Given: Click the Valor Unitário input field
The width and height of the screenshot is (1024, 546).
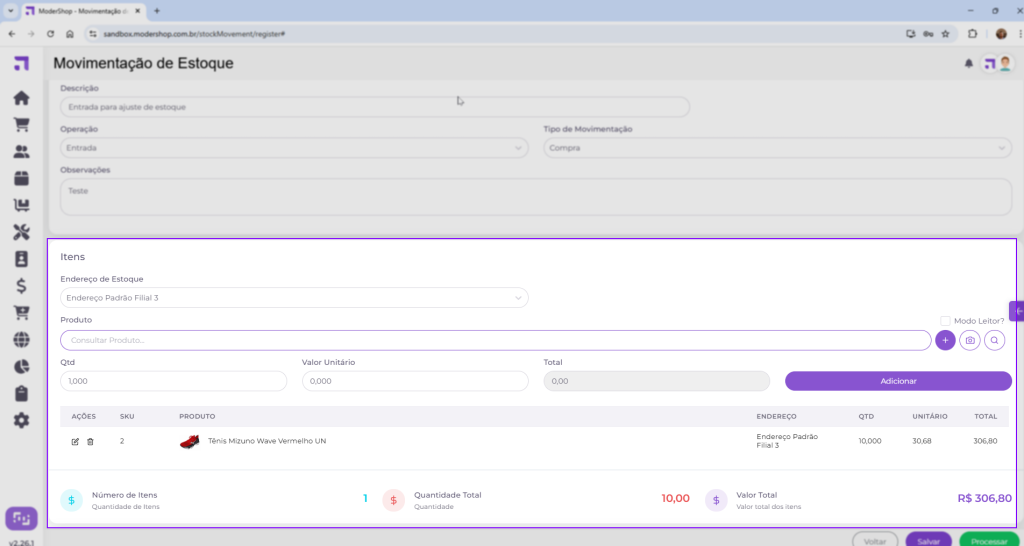Looking at the screenshot, I should [x=414, y=381].
